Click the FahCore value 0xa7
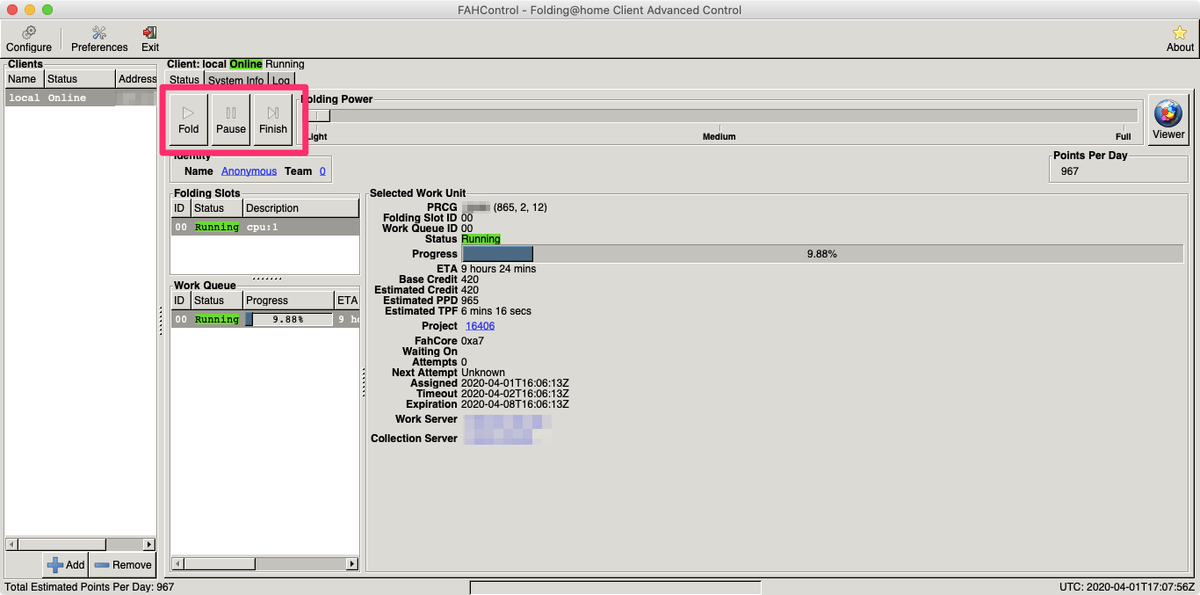 click(x=475, y=341)
